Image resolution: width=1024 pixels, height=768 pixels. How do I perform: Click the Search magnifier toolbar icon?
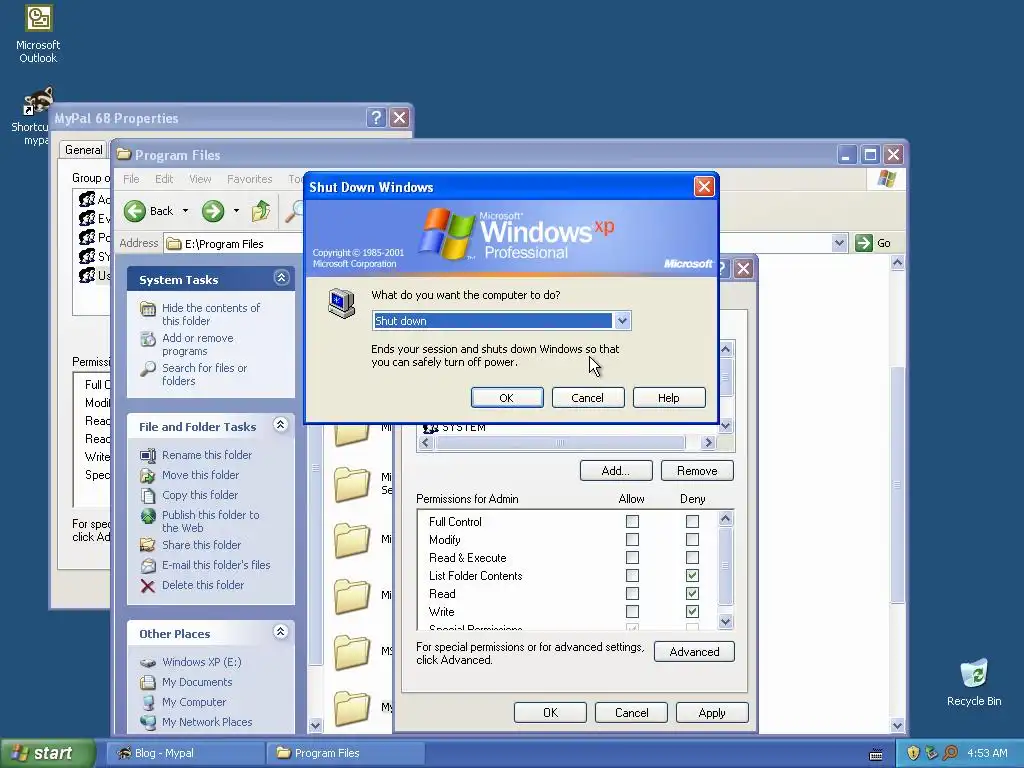coord(295,211)
